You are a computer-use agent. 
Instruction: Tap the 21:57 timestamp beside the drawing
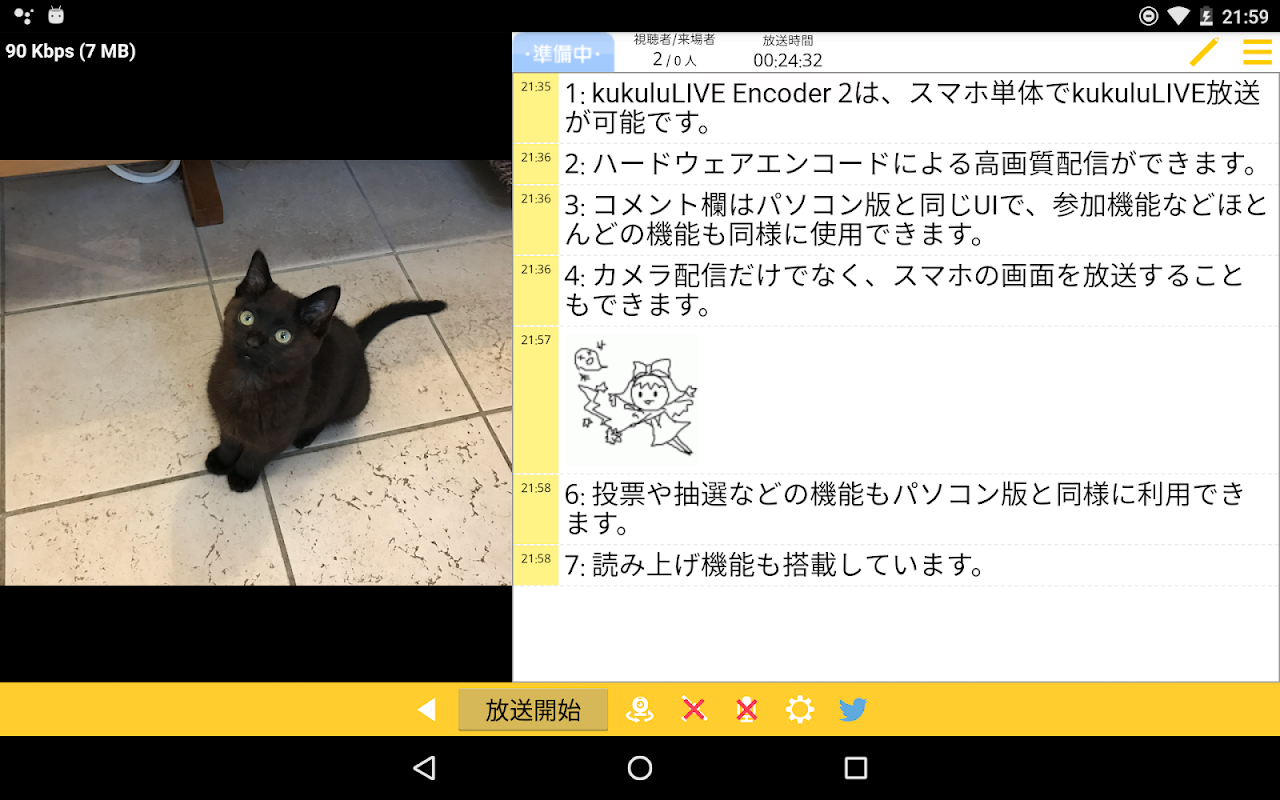[536, 340]
